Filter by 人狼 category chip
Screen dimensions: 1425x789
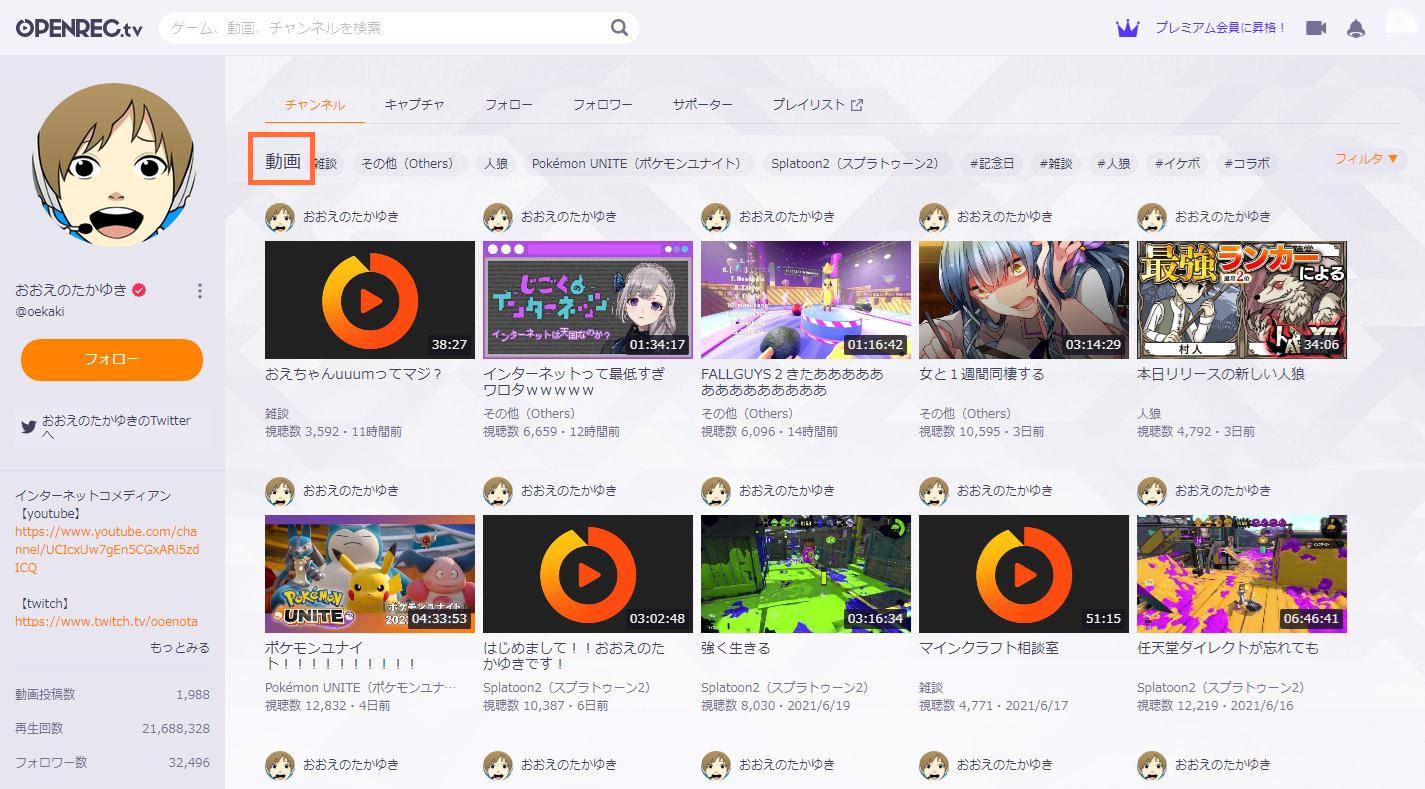click(496, 164)
